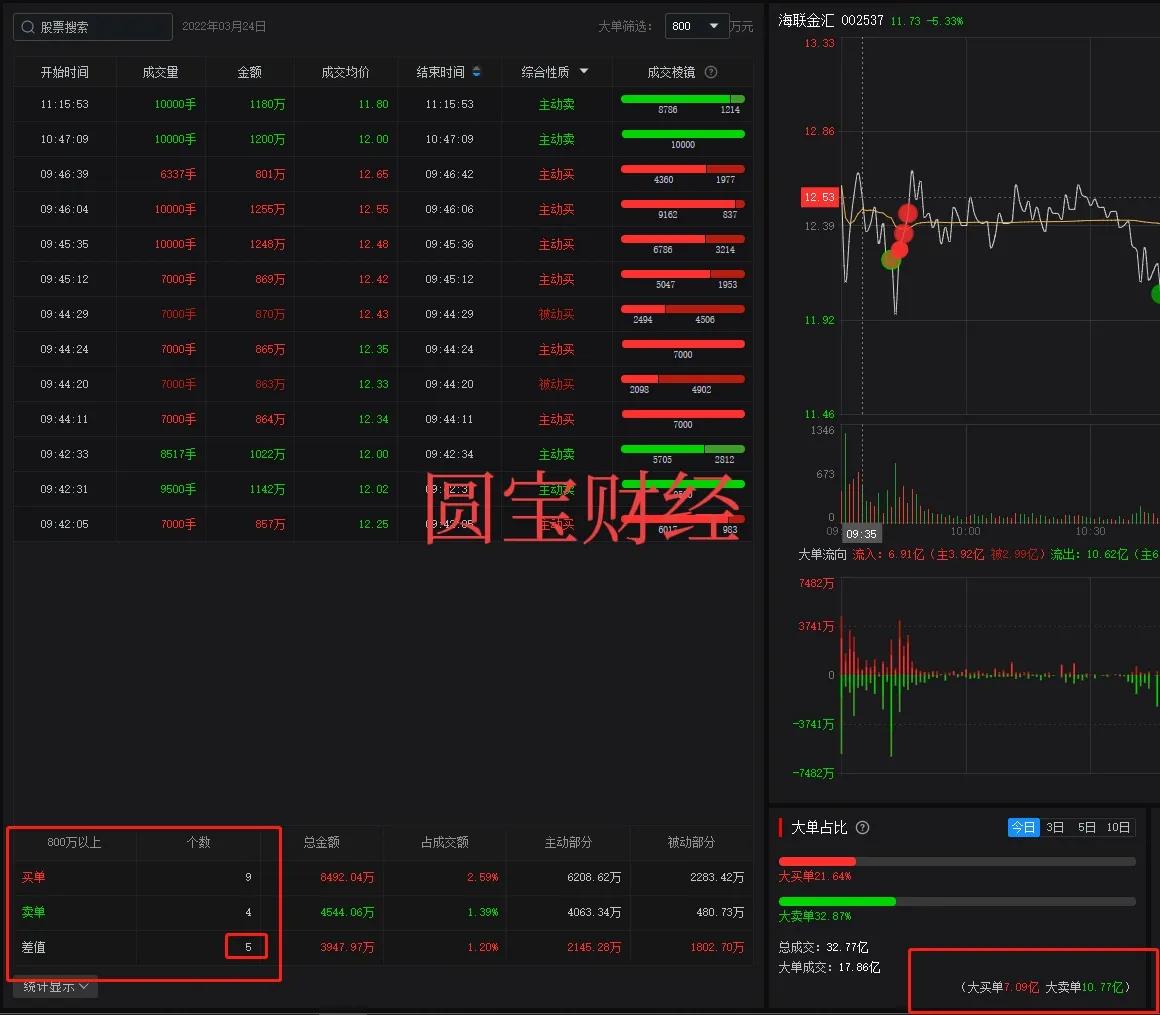Viewport: 1160px width, 1015px height.
Task: Switch to the 10日 tab
Action: (x=1117, y=827)
